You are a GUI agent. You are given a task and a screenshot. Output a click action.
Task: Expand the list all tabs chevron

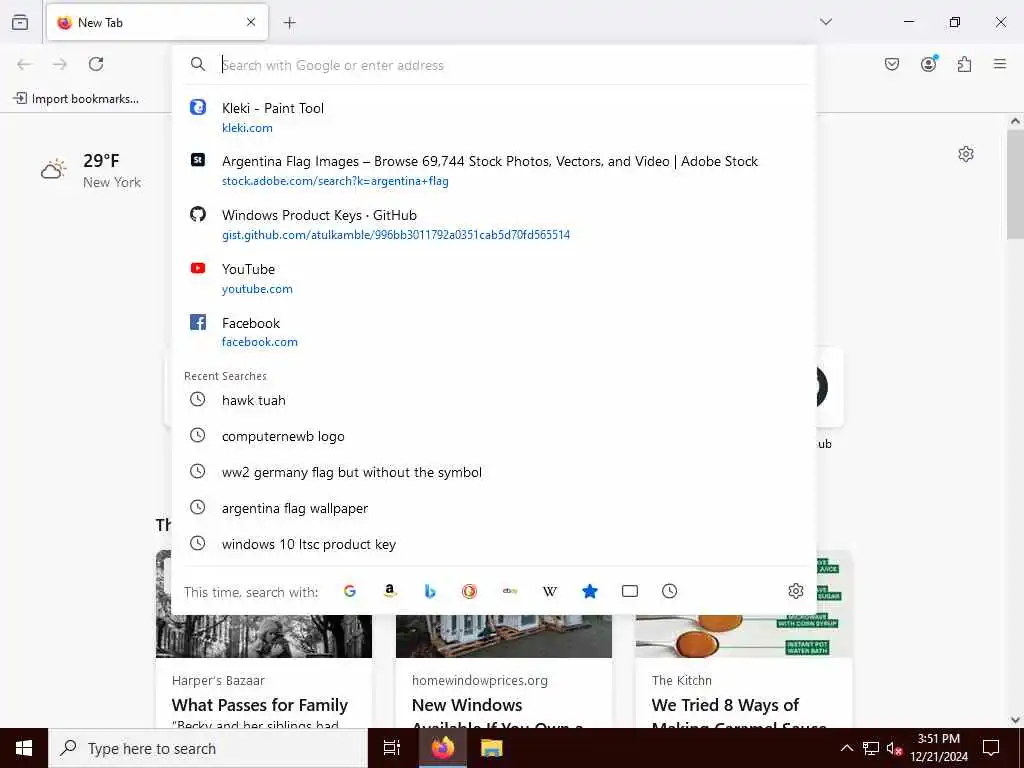[825, 22]
